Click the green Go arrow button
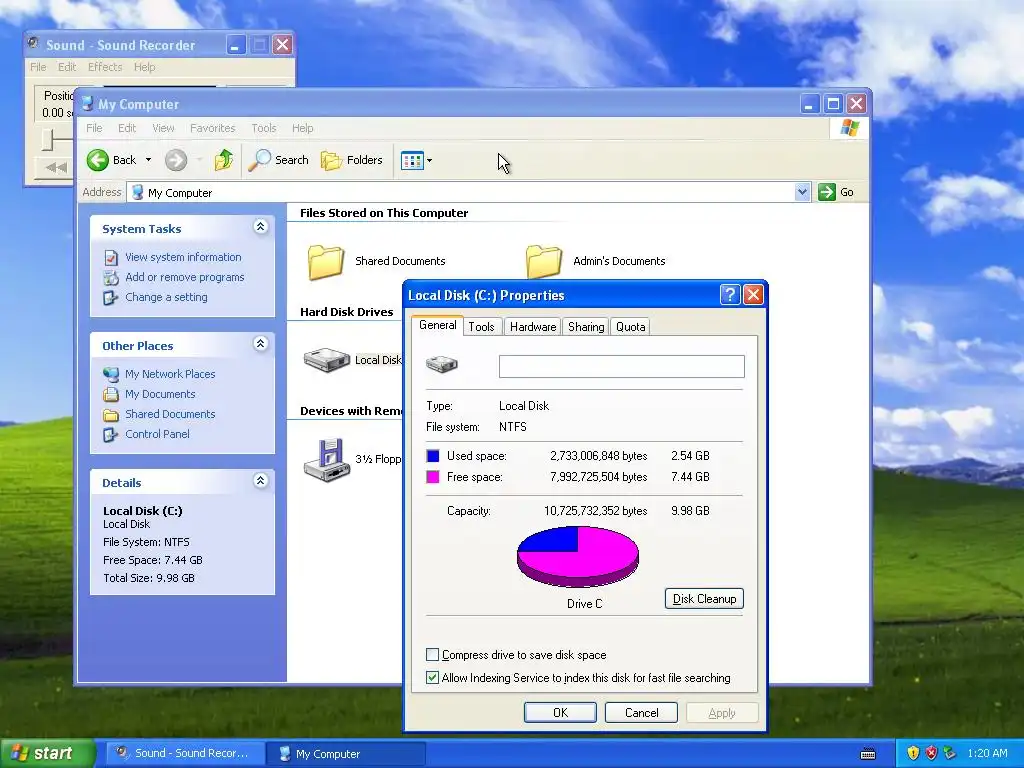 point(827,192)
